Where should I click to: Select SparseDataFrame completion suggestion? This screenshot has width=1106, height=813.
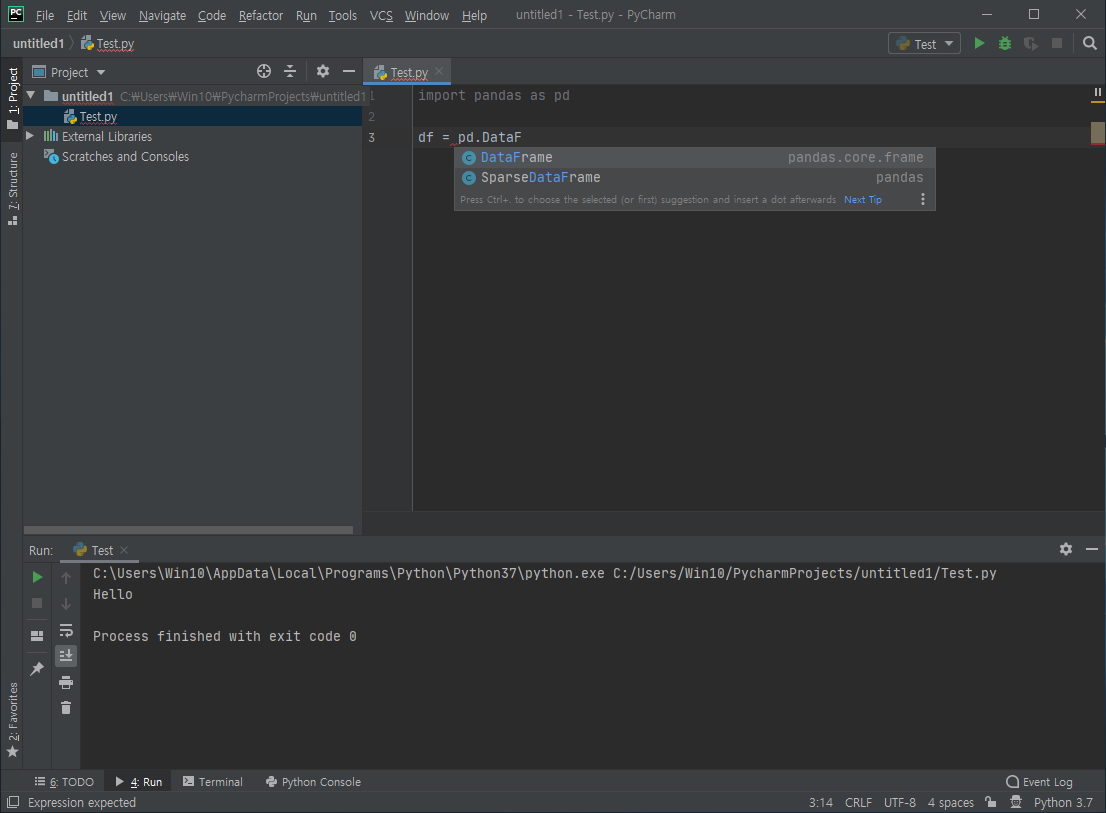[695, 177]
